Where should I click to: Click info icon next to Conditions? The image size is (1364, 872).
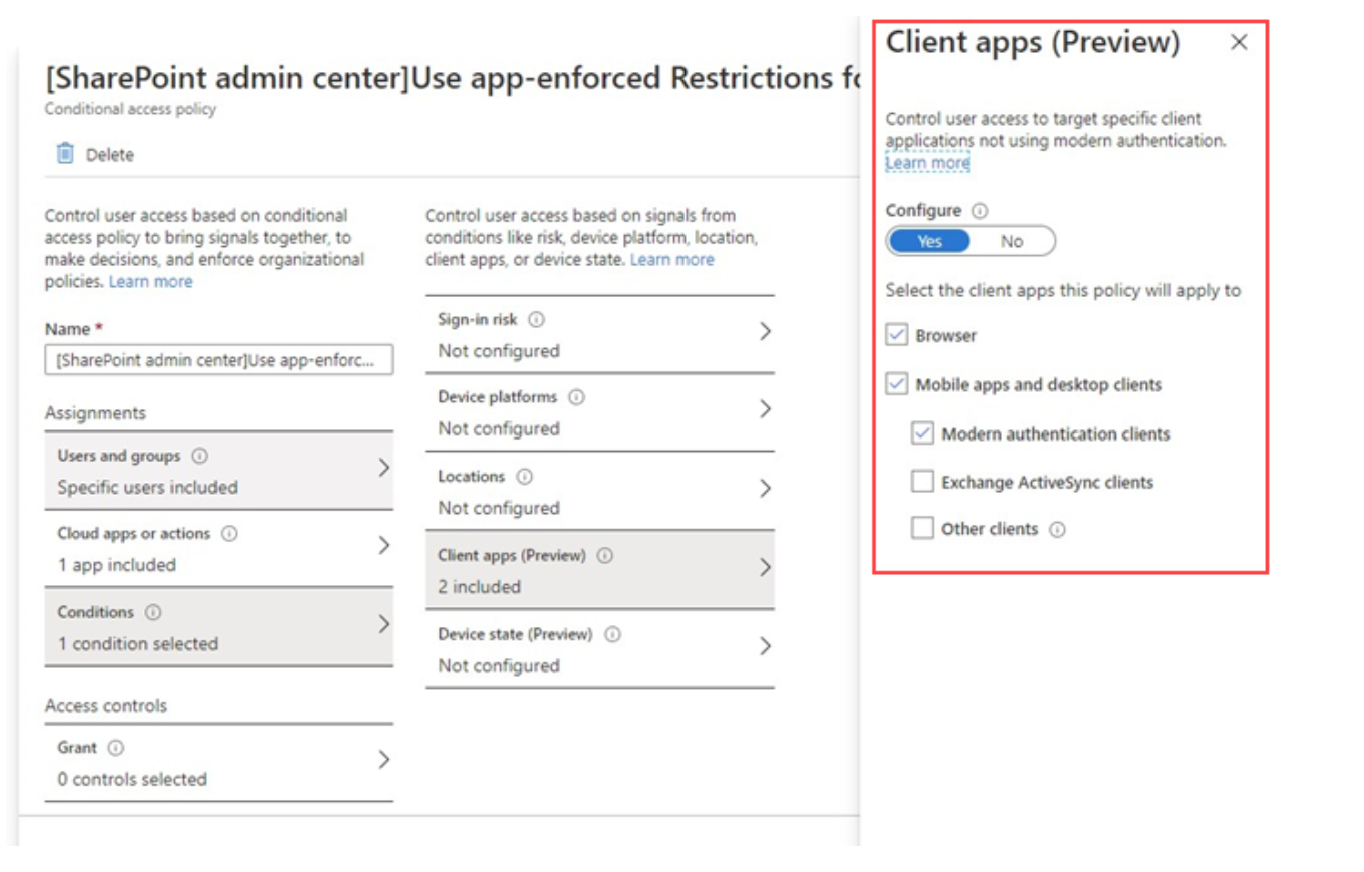(x=153, y=612)
